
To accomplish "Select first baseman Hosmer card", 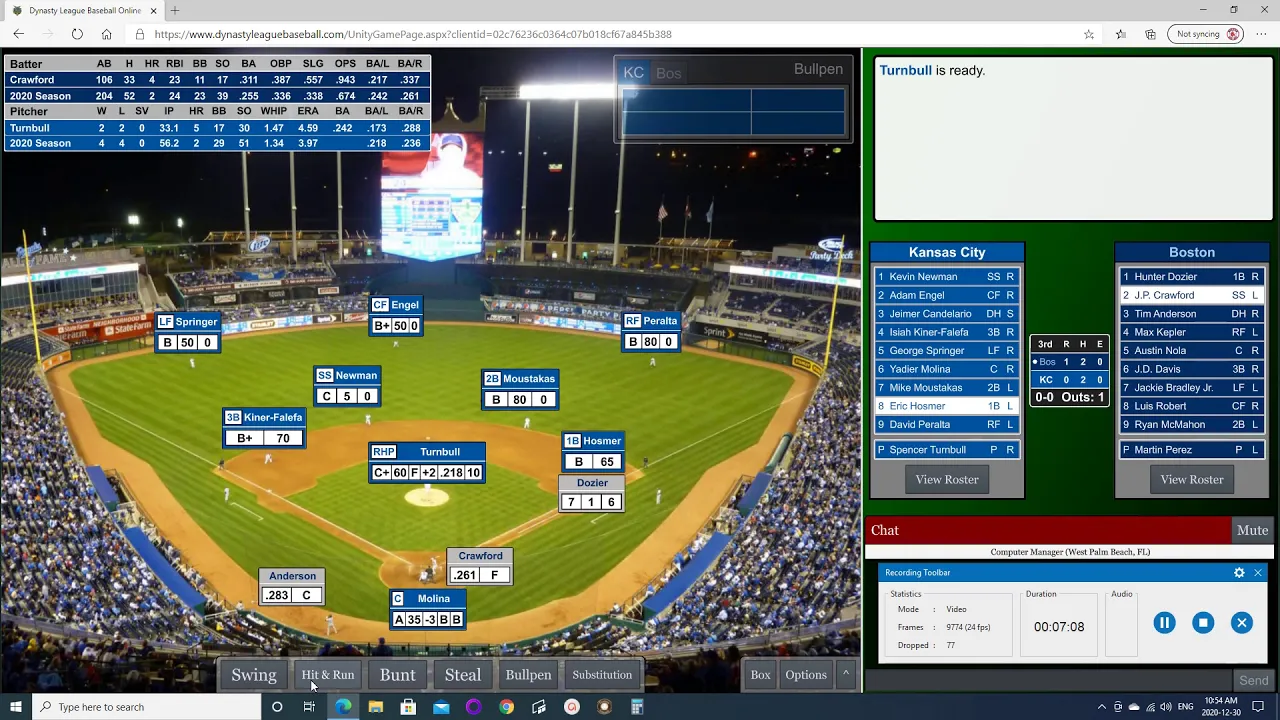I will coord(593,451).
